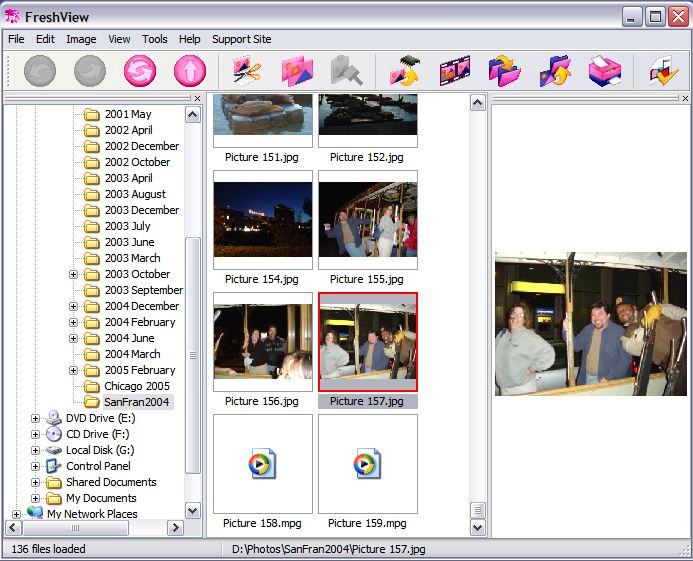Click the checkmark options icon in toolbar
This screenshot has width=693, height=561.
662,71
